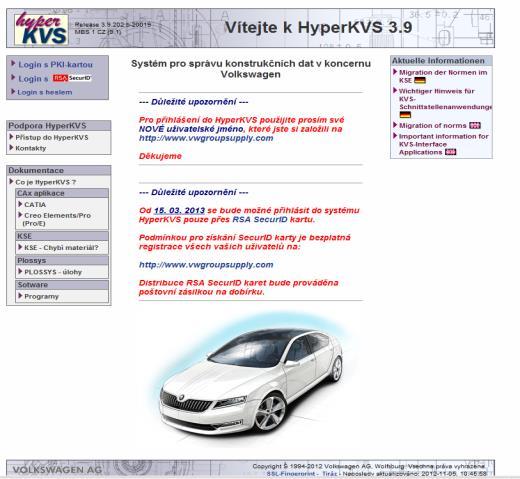
Task: Click the Aktuelle Informationen panel header
Action: pyautogui.click(x=441, y=61)
